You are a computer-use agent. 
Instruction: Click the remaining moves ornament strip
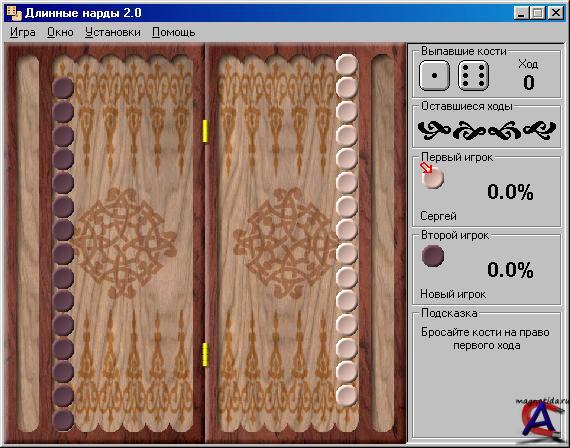(487, 130)
